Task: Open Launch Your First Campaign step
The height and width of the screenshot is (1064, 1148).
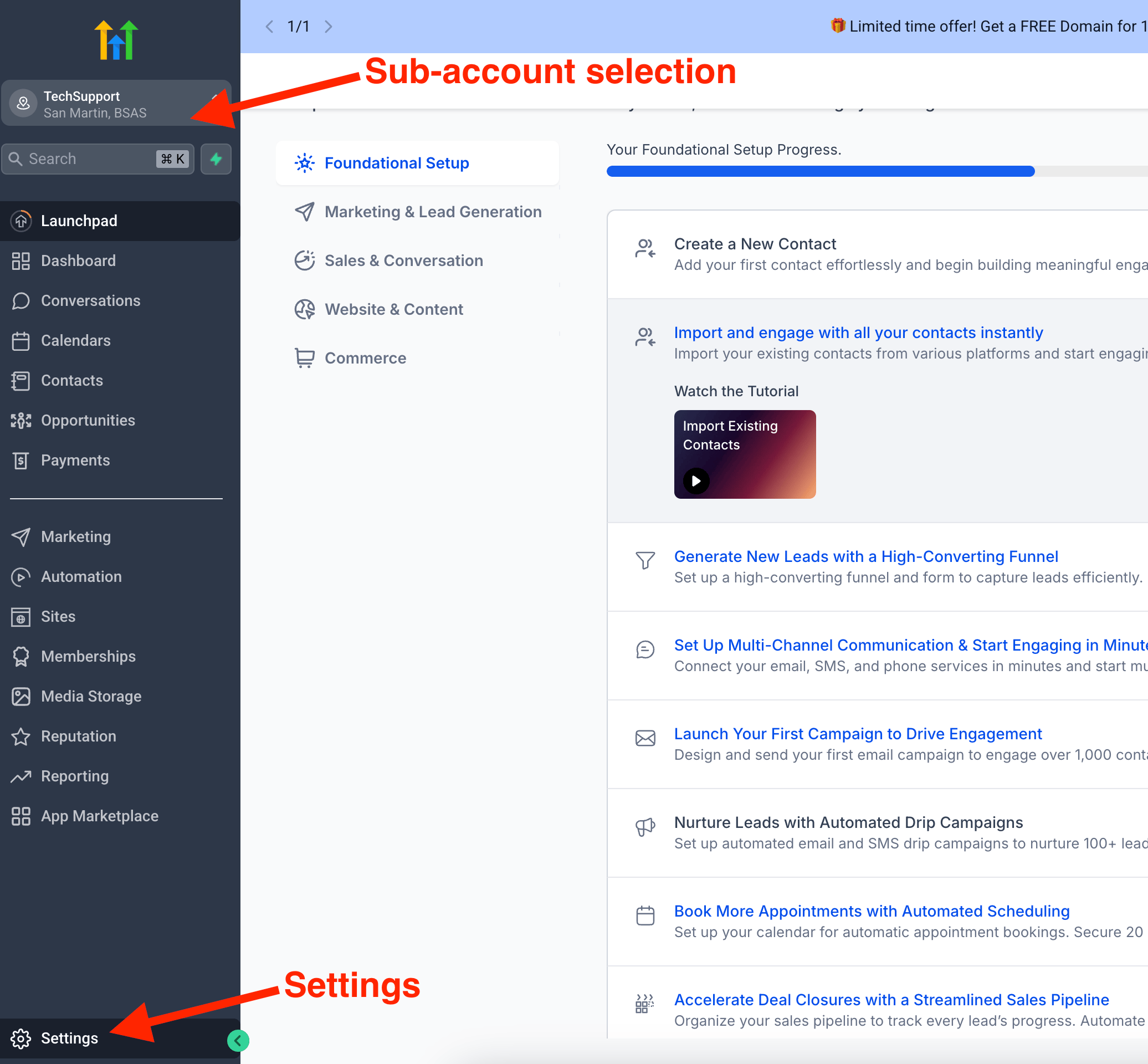Action: coord(878,744)
